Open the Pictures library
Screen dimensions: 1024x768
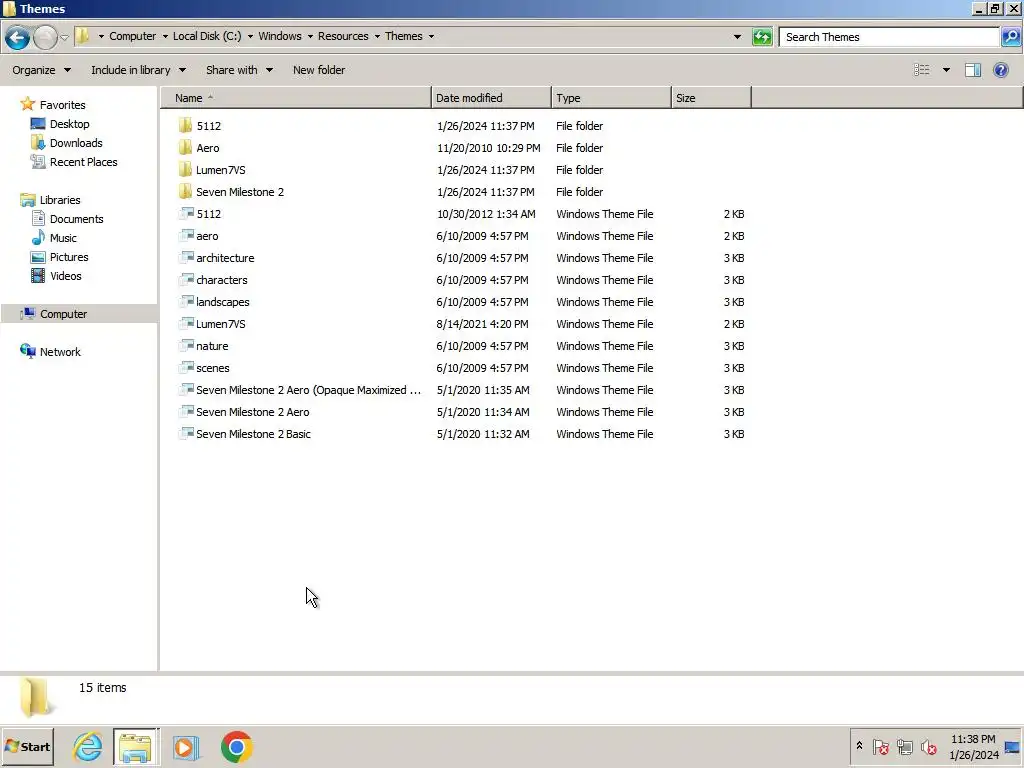(x=69, y=257)
